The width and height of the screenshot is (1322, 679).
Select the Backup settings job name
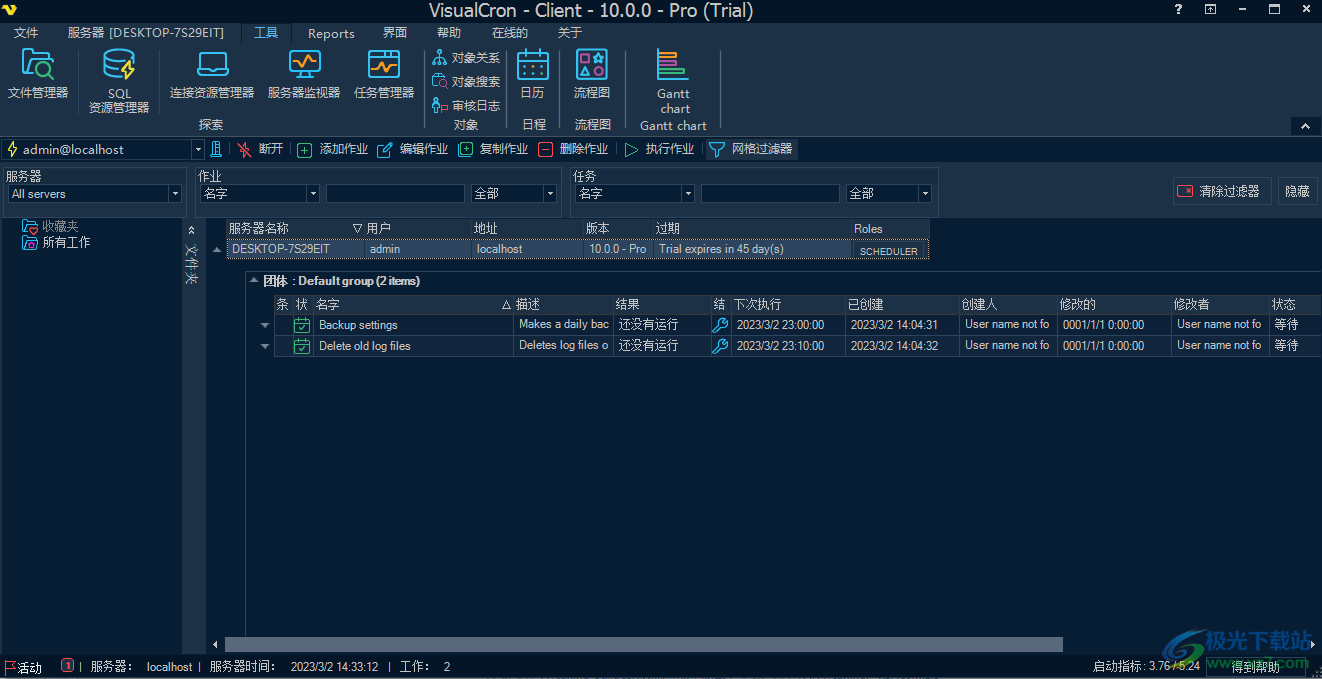coord(358,325)
